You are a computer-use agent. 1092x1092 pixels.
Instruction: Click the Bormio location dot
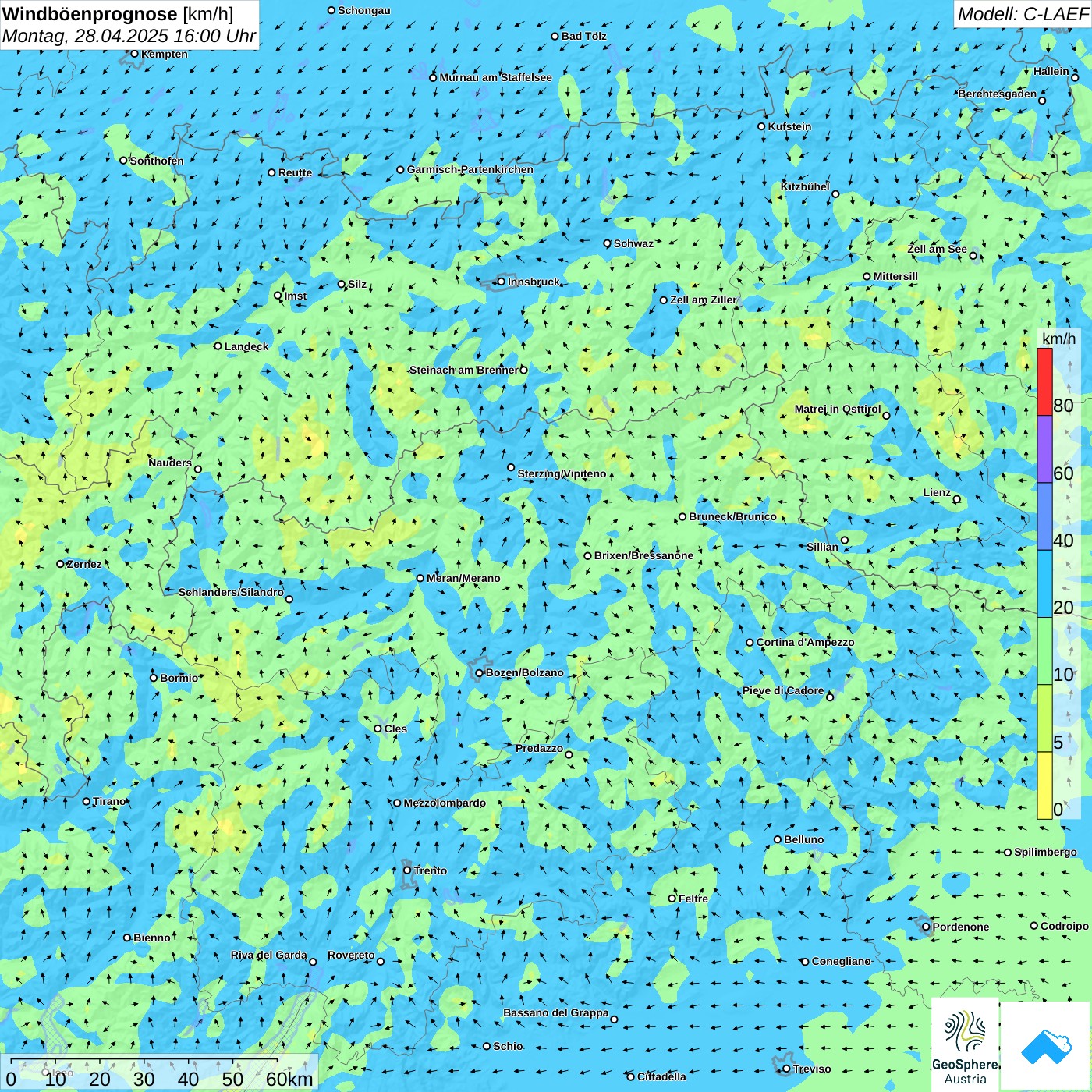154,678
